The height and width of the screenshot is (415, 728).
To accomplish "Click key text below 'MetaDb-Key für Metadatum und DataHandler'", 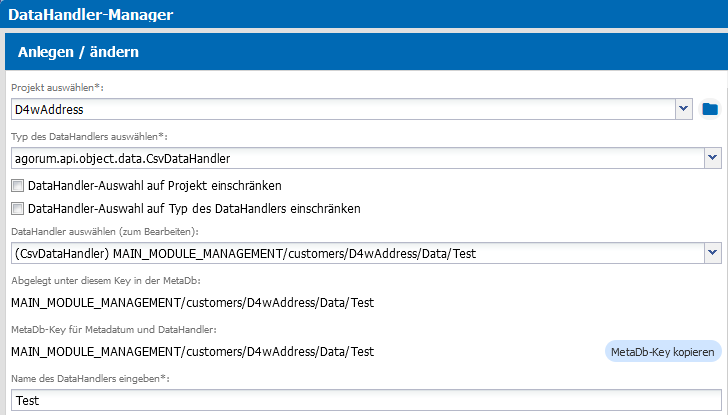I will [193, 352].
